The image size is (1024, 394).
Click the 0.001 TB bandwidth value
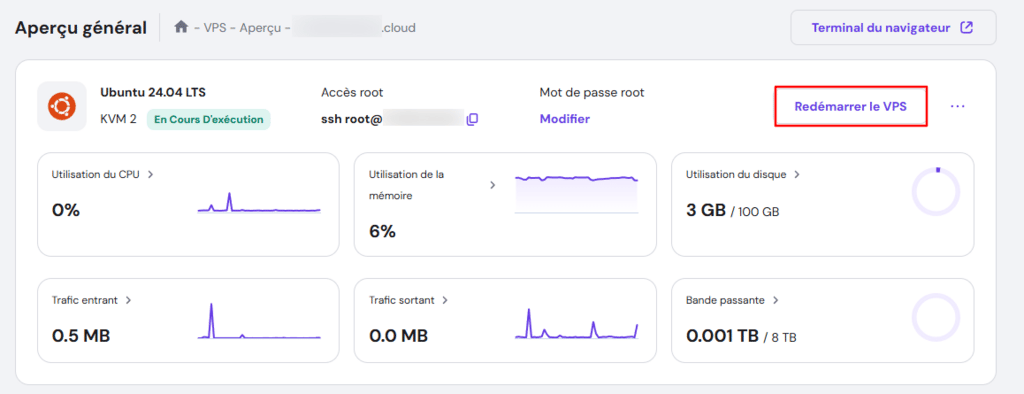722,336
